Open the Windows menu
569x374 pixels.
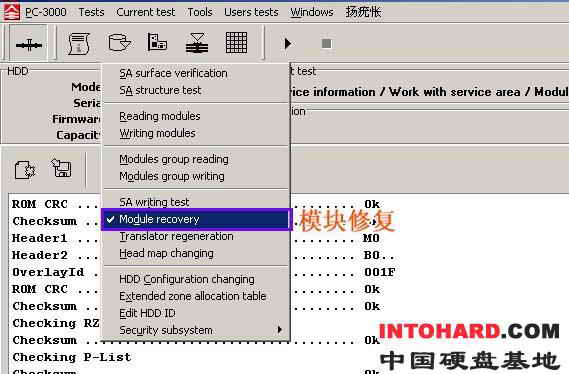312,12
